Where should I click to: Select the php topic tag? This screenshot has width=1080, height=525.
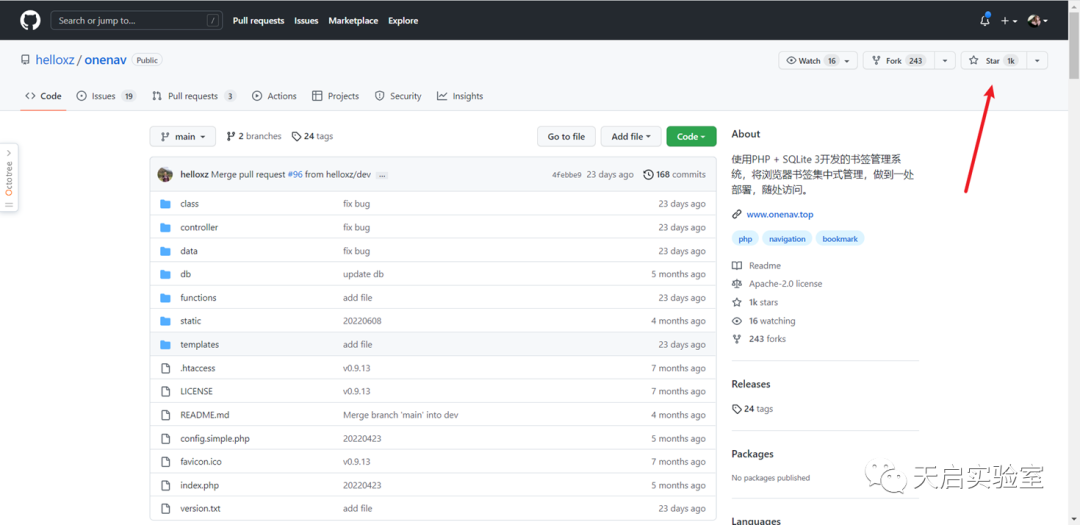[x=745, y=239]
